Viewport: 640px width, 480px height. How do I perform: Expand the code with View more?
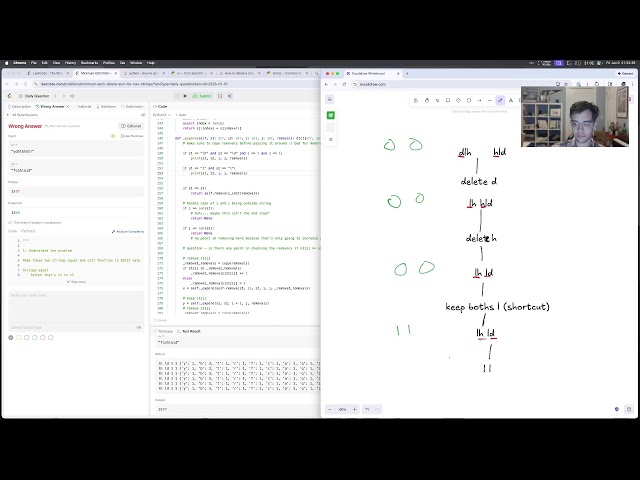click(x=77, y=282)
